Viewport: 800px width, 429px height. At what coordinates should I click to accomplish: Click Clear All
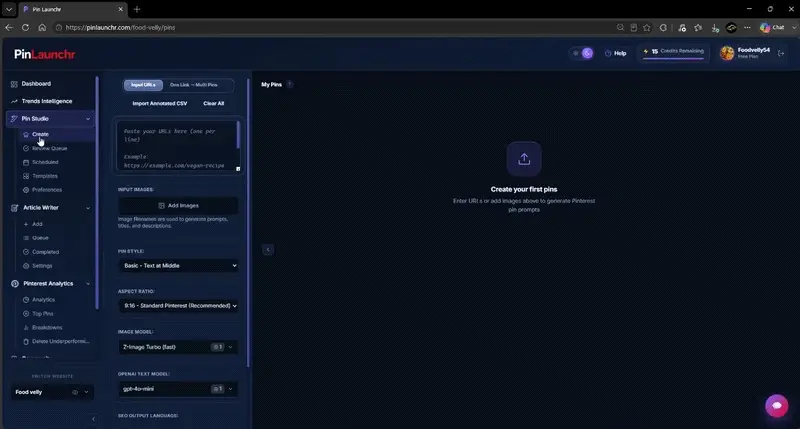point(213,104)
